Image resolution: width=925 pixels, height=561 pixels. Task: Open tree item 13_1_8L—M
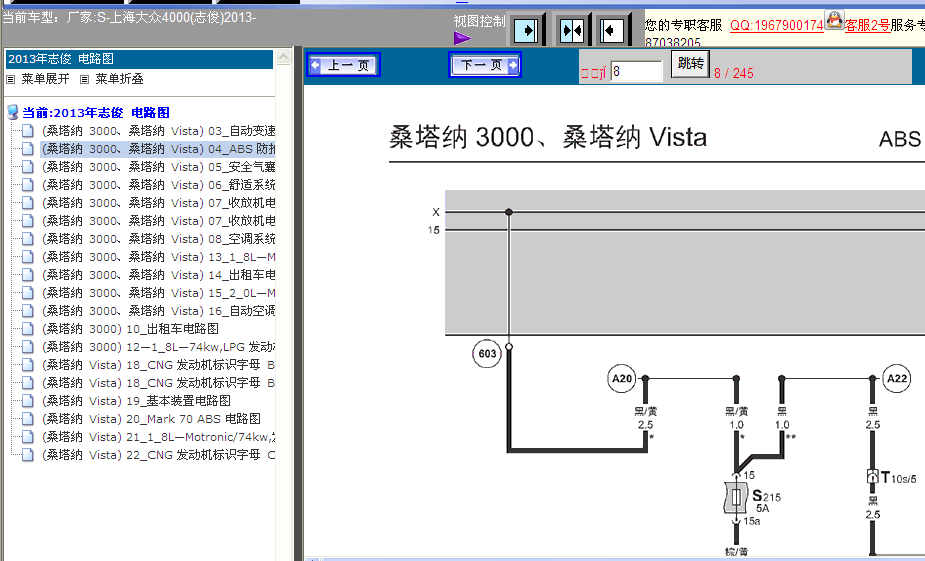158,257
